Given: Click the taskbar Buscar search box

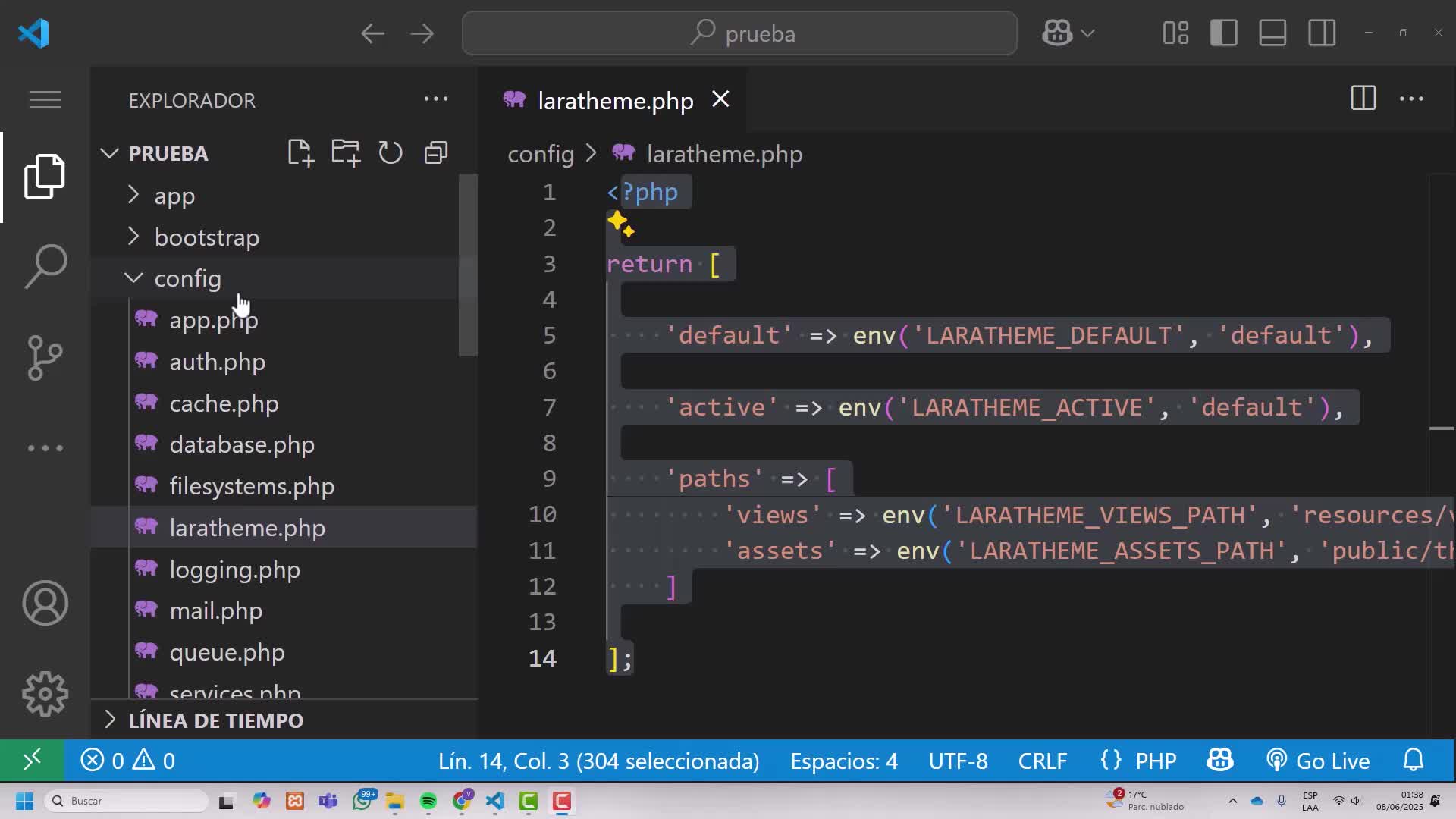Looking at the screenshot, I should 127,801.
